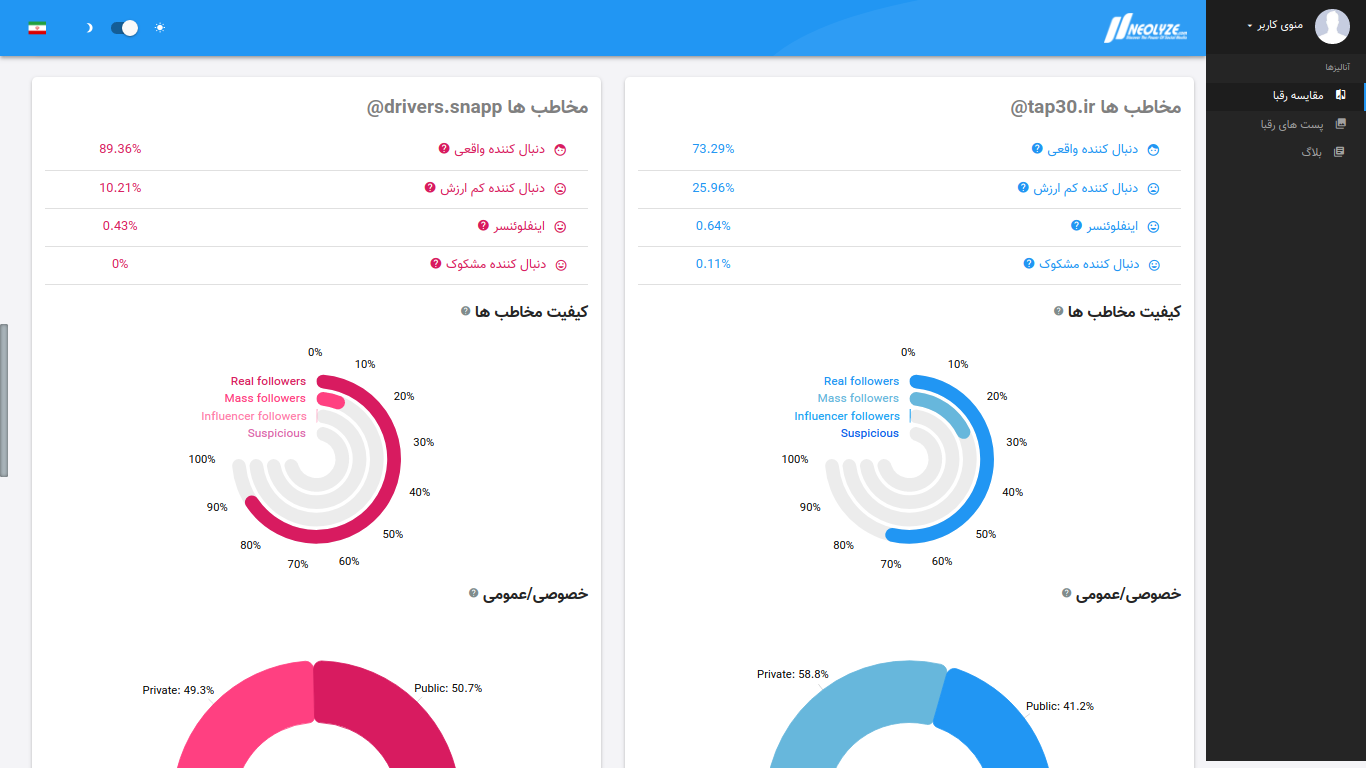Click the آنالیزها sidebar section label
Image resolution: width=1366 pixels, height=768 pixels.
click(x=1338, y=67)
